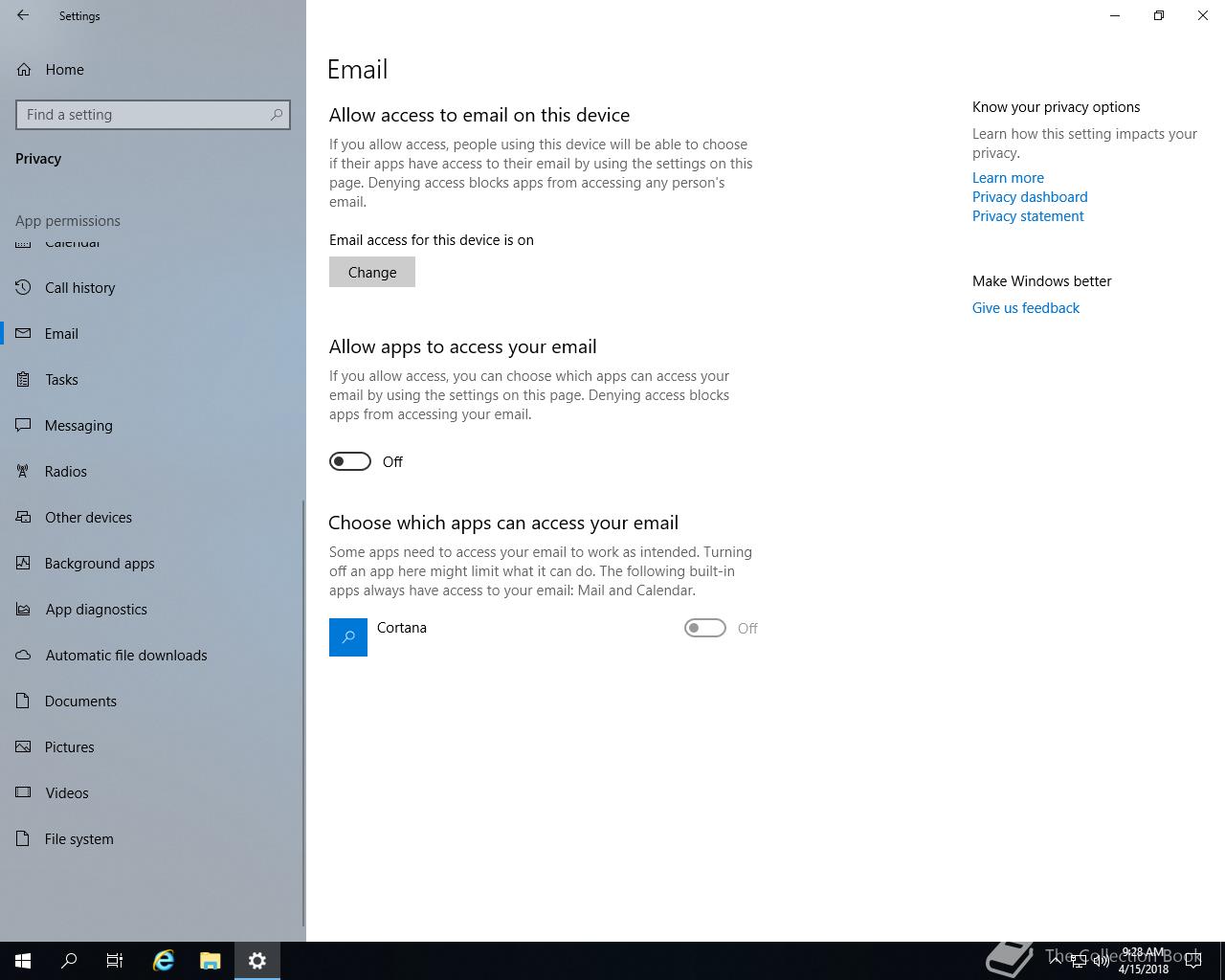The width and height of the screenshot is (1225, 980).
Task: Click the App diagnostics chart icon
Action: coord(24,609)
